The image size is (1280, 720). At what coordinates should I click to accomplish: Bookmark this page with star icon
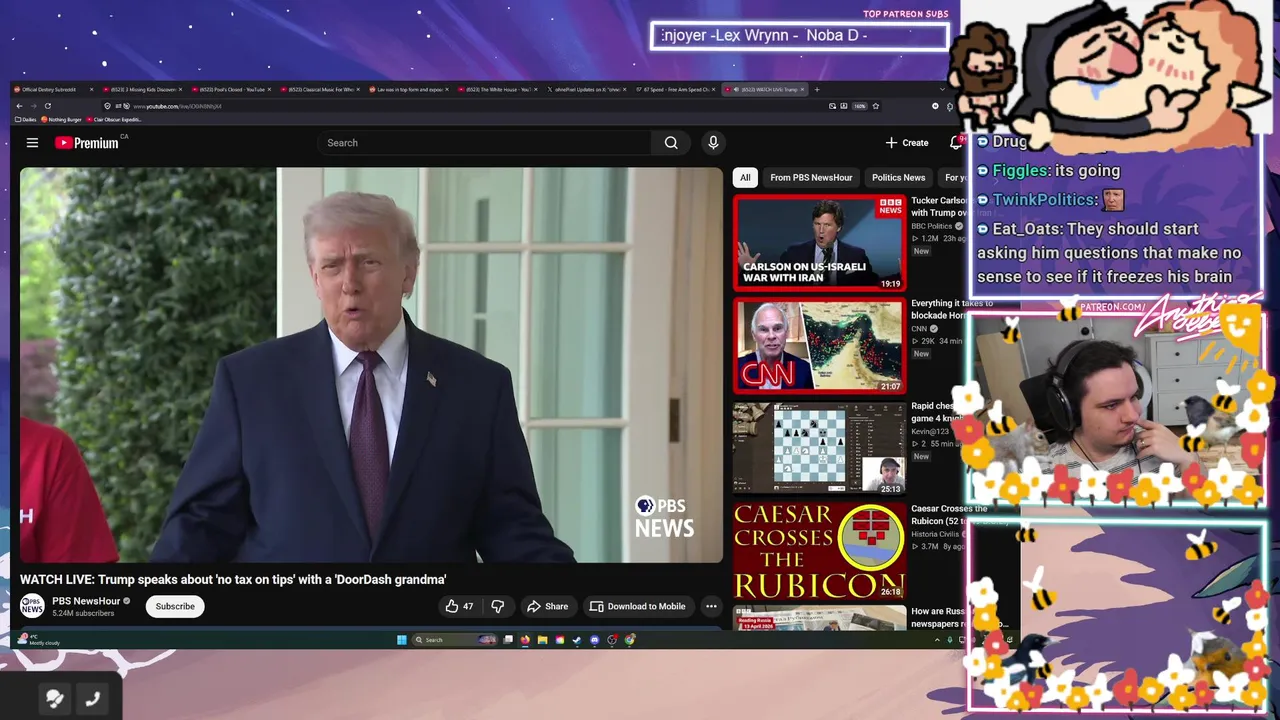tap(875, 106)
